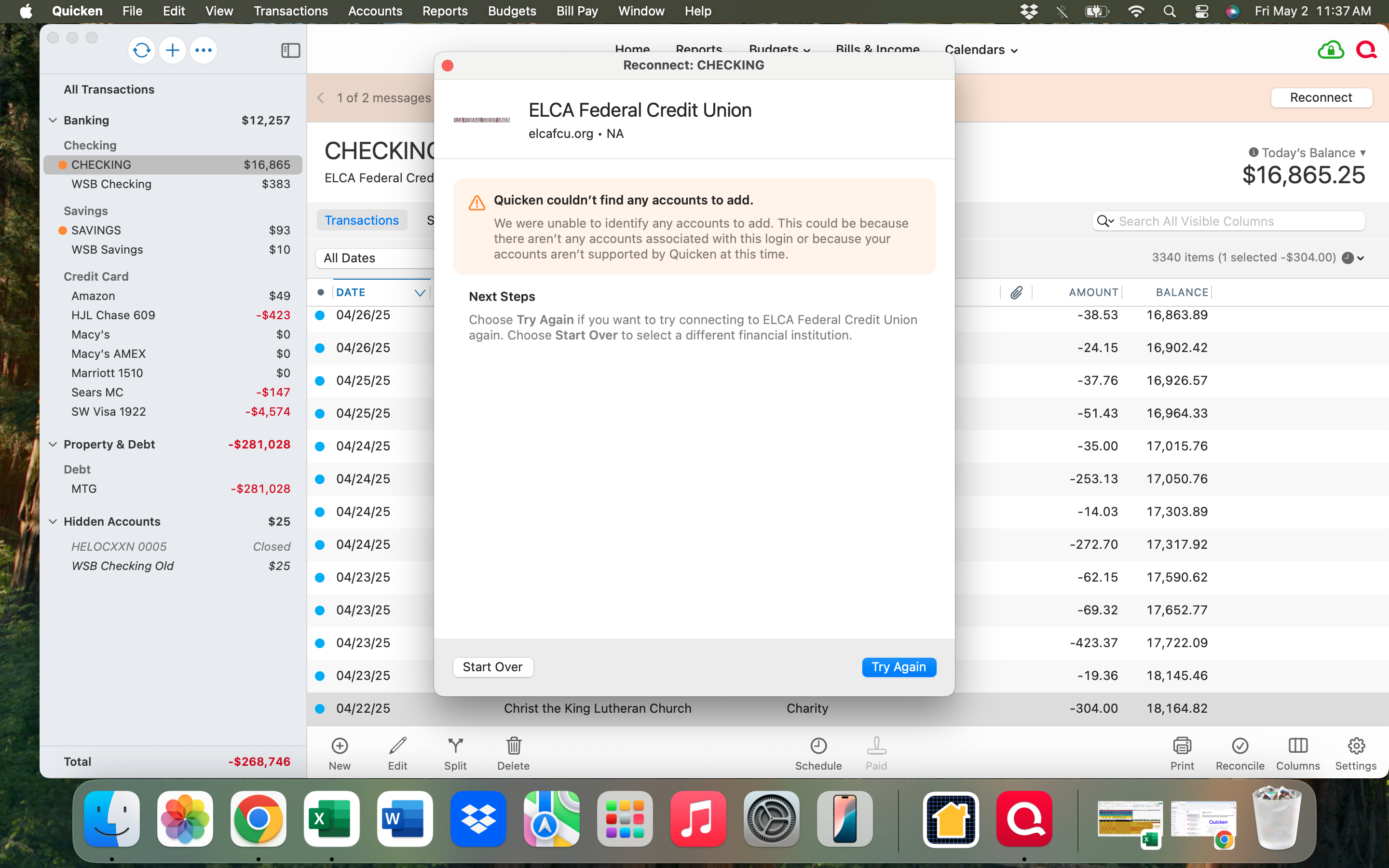Open the File menu
The image size is (1389, 868).
tap(132, 12)
